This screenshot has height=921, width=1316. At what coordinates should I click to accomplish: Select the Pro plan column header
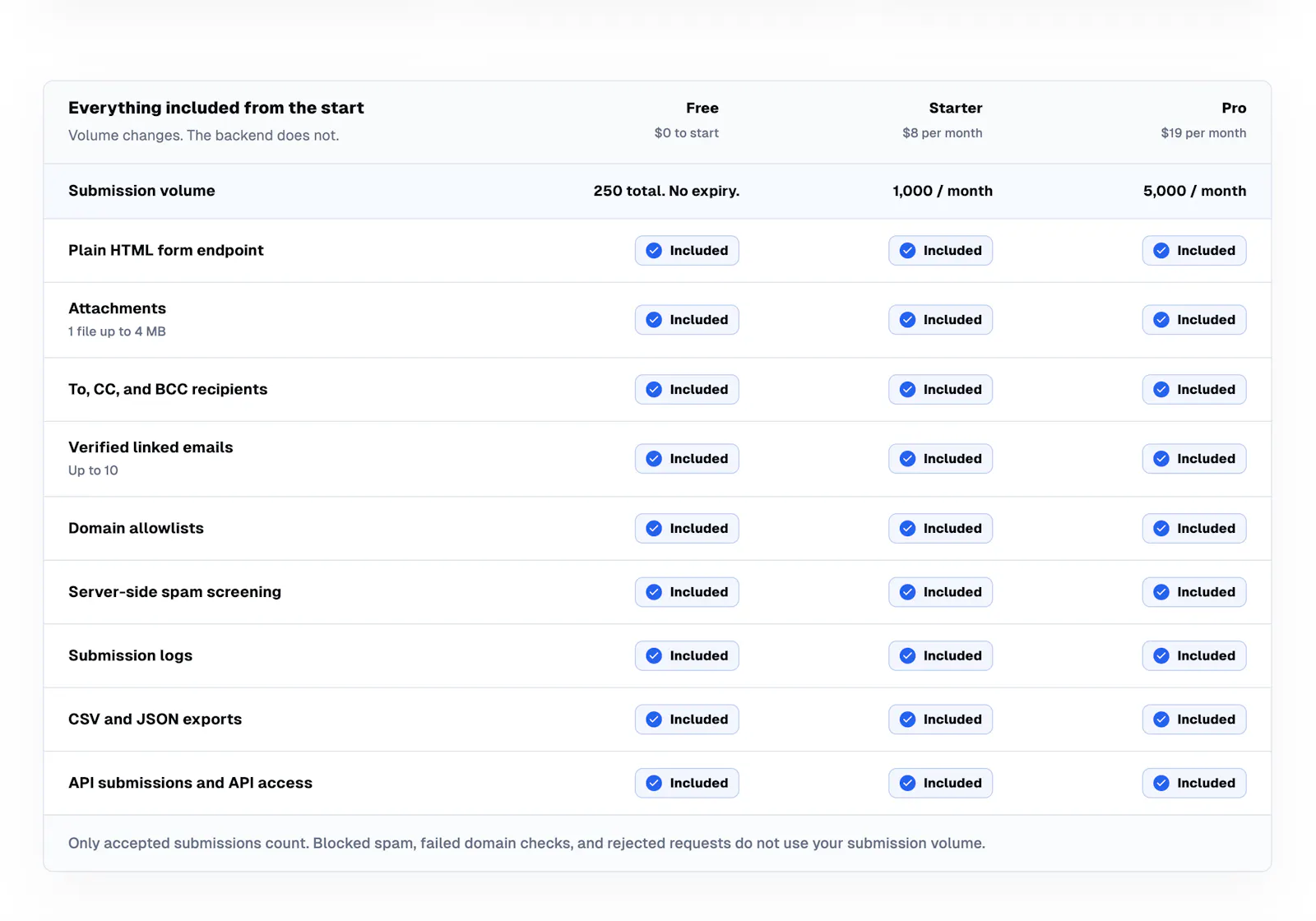pos(1233,109)
